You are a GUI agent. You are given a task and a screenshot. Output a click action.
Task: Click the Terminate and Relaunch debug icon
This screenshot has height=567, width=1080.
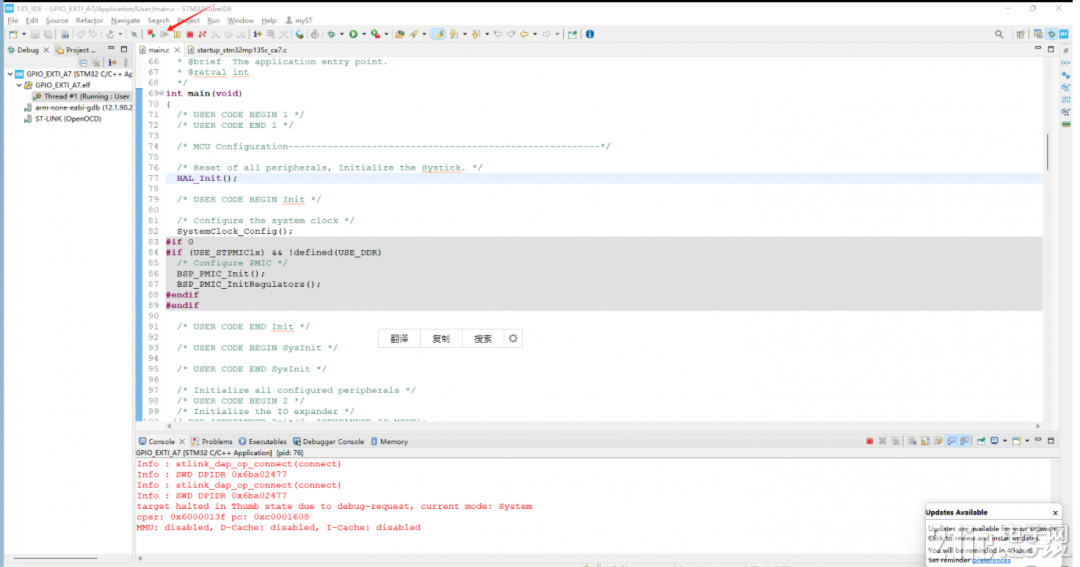[151, 34]
